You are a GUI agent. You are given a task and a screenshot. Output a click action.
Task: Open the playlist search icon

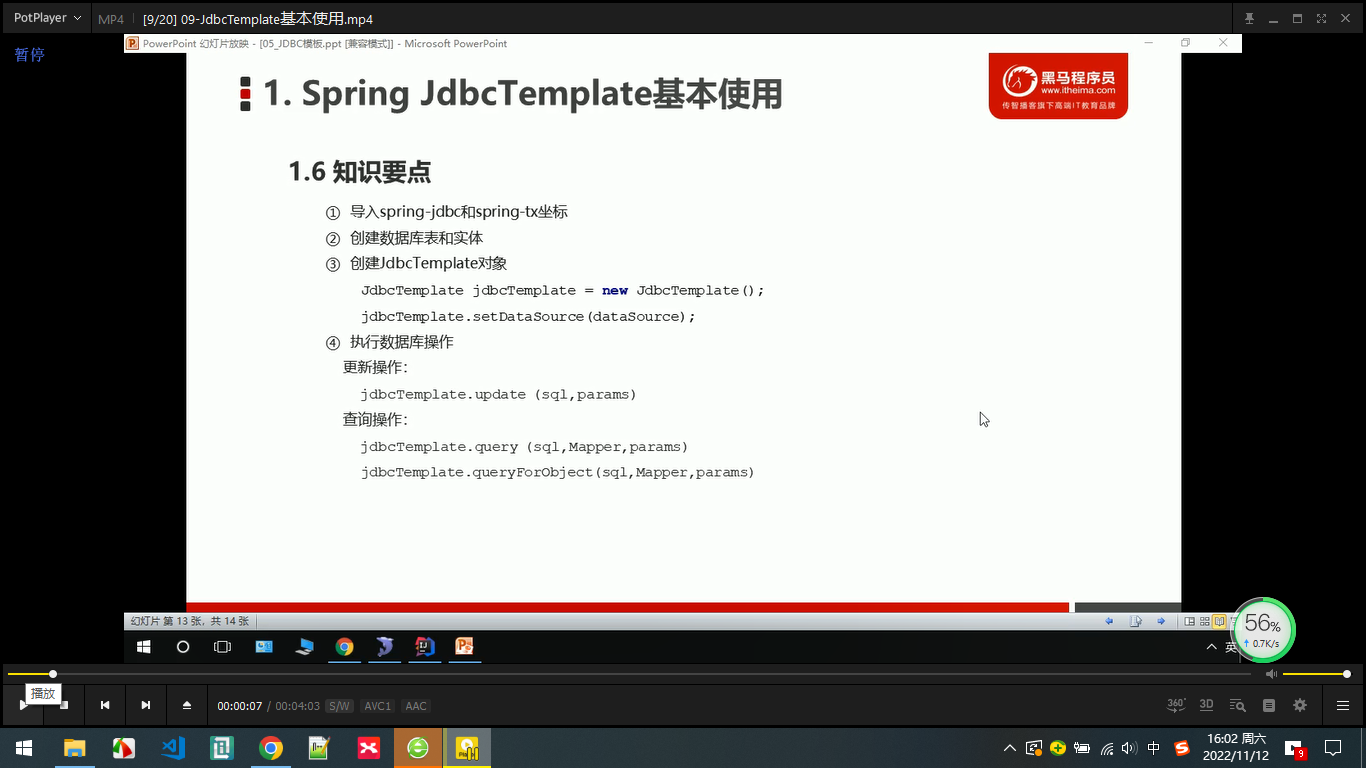tap(1240, 705)
